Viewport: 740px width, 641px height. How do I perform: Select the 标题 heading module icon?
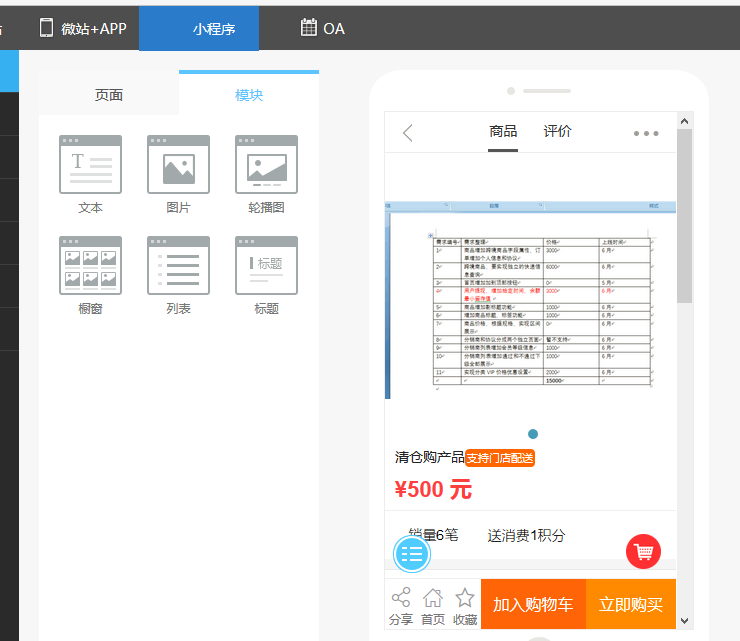(x=266, y=265)
